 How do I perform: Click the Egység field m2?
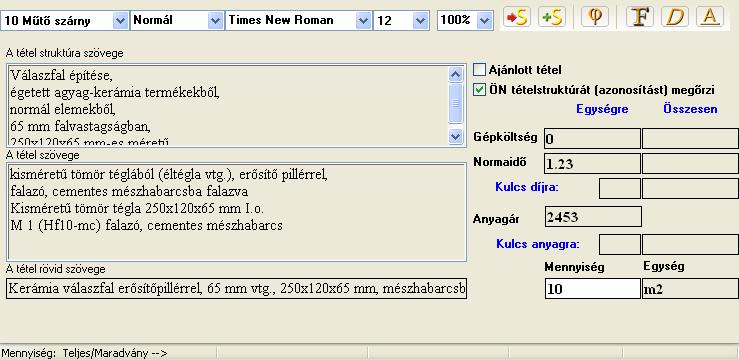pyautogui.click(x=690, y=288)
